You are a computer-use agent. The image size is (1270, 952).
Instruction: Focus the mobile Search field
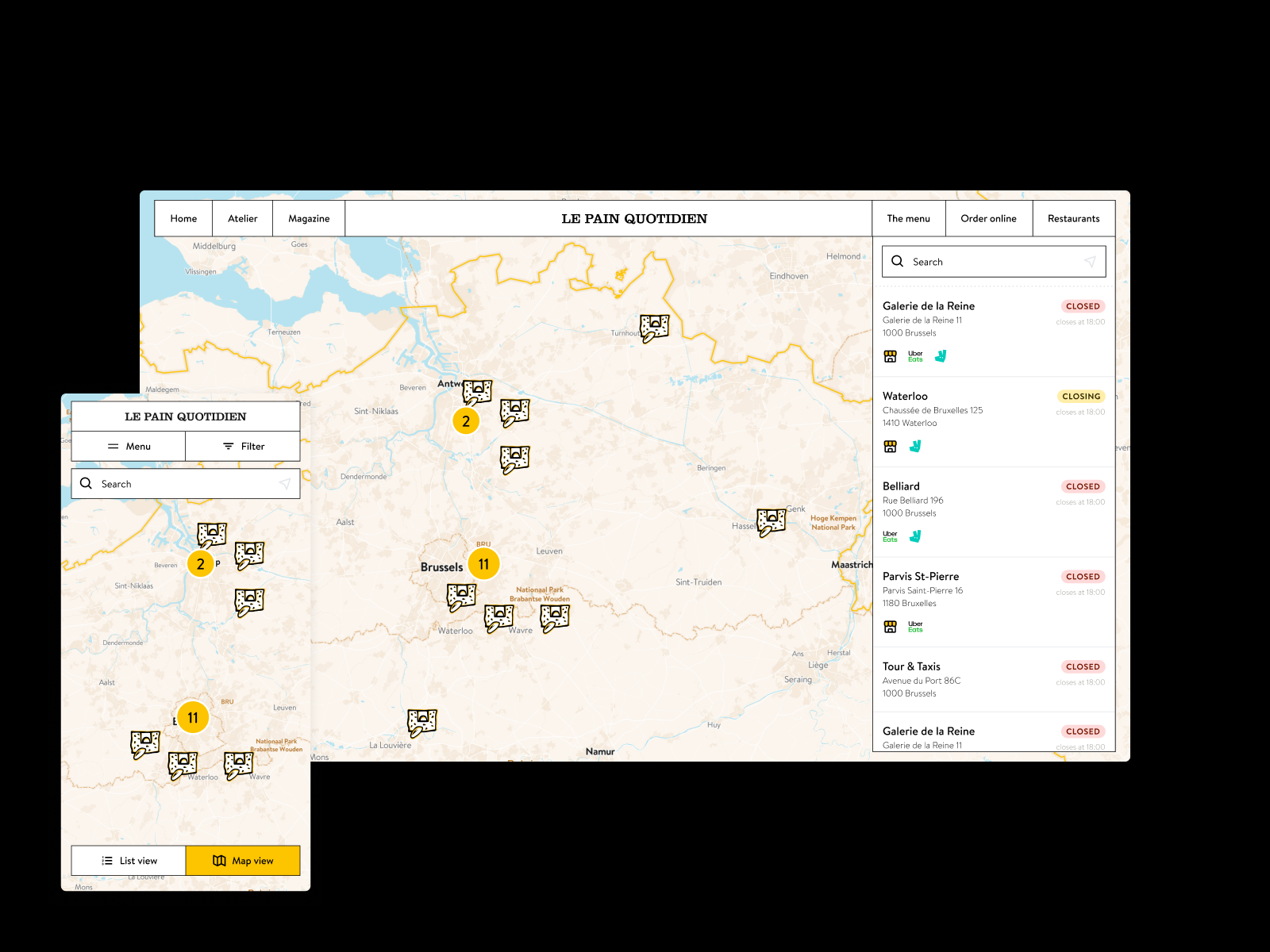coord(186,484)
